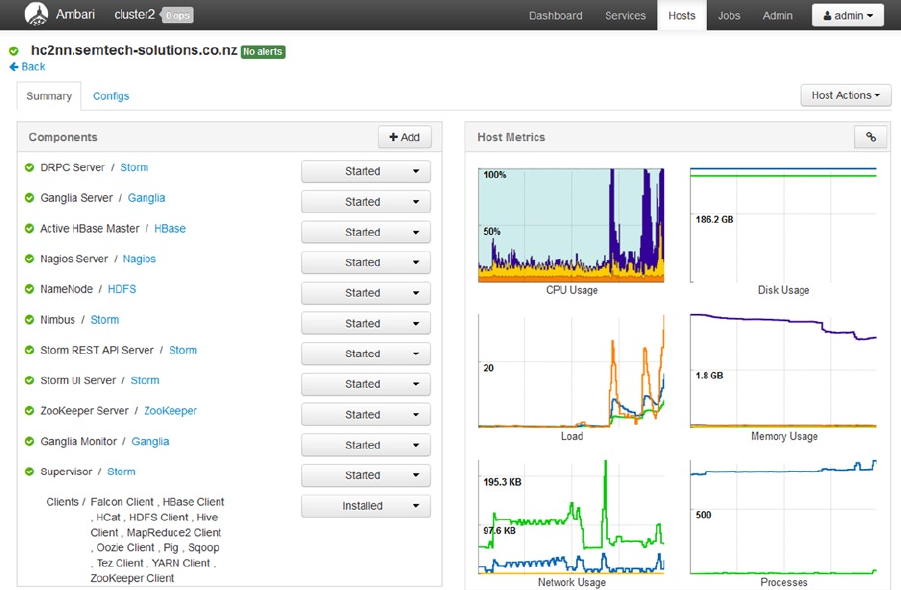Click the Network Usage graph

pyautogui.click(x=571, y=516)
